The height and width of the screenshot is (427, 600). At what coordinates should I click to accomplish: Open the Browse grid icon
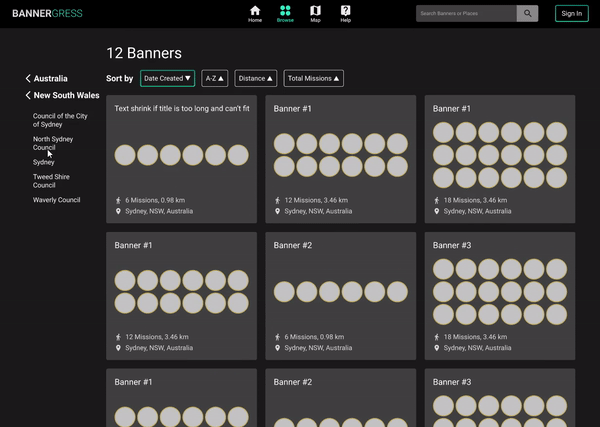click(285, 13)
